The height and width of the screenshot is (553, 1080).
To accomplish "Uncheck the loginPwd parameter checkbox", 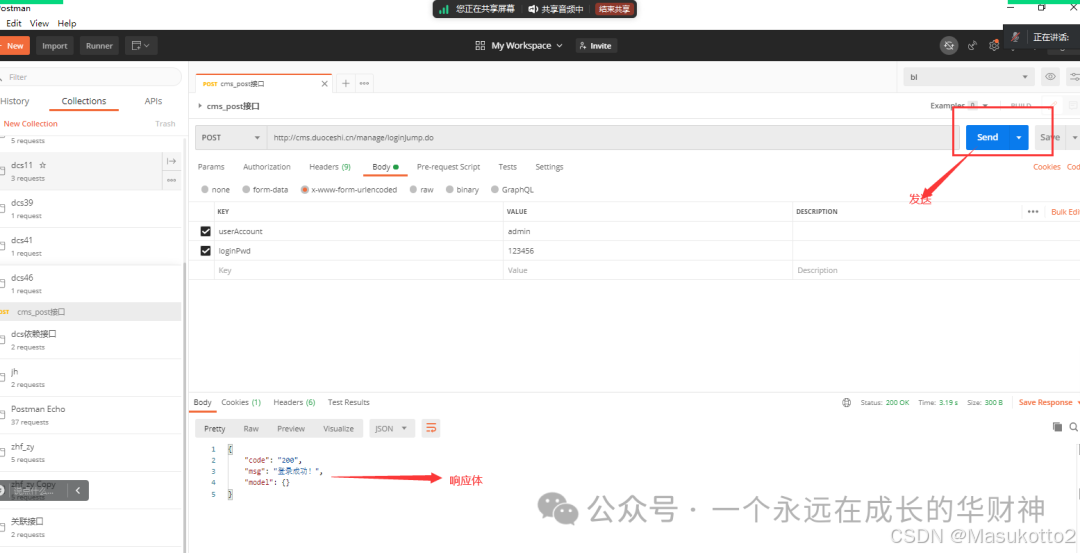I will pyautogui.click(x=205, y=251).
